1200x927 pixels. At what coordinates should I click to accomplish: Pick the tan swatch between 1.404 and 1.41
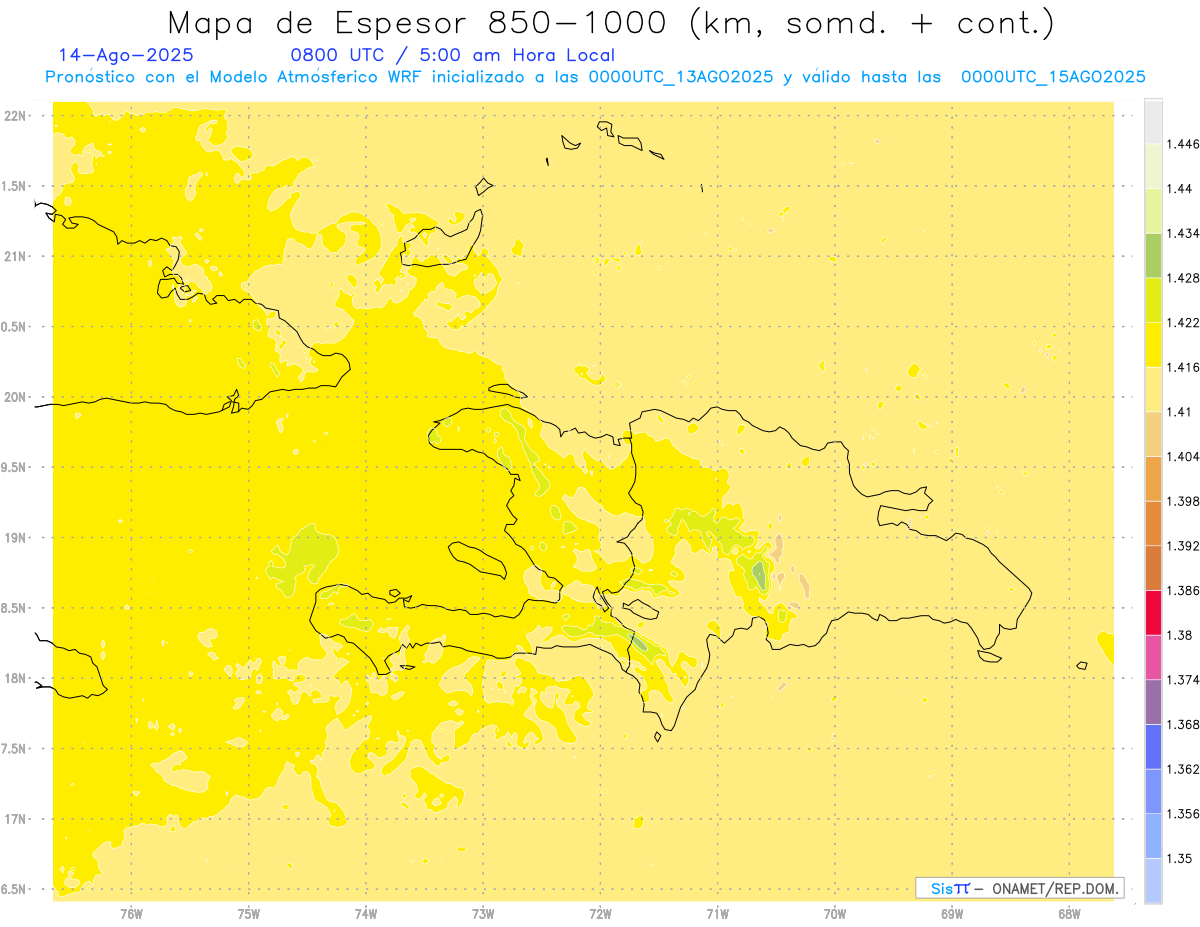point(1153,434)
